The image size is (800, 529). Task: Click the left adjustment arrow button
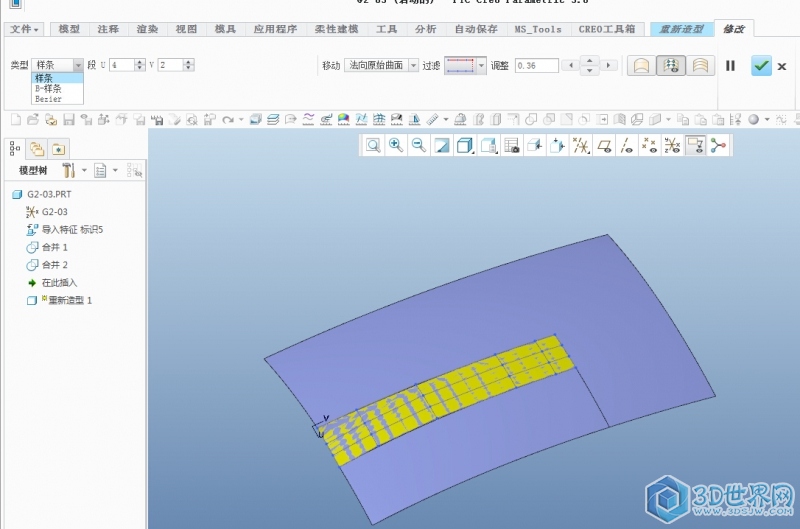pos(571,65)
